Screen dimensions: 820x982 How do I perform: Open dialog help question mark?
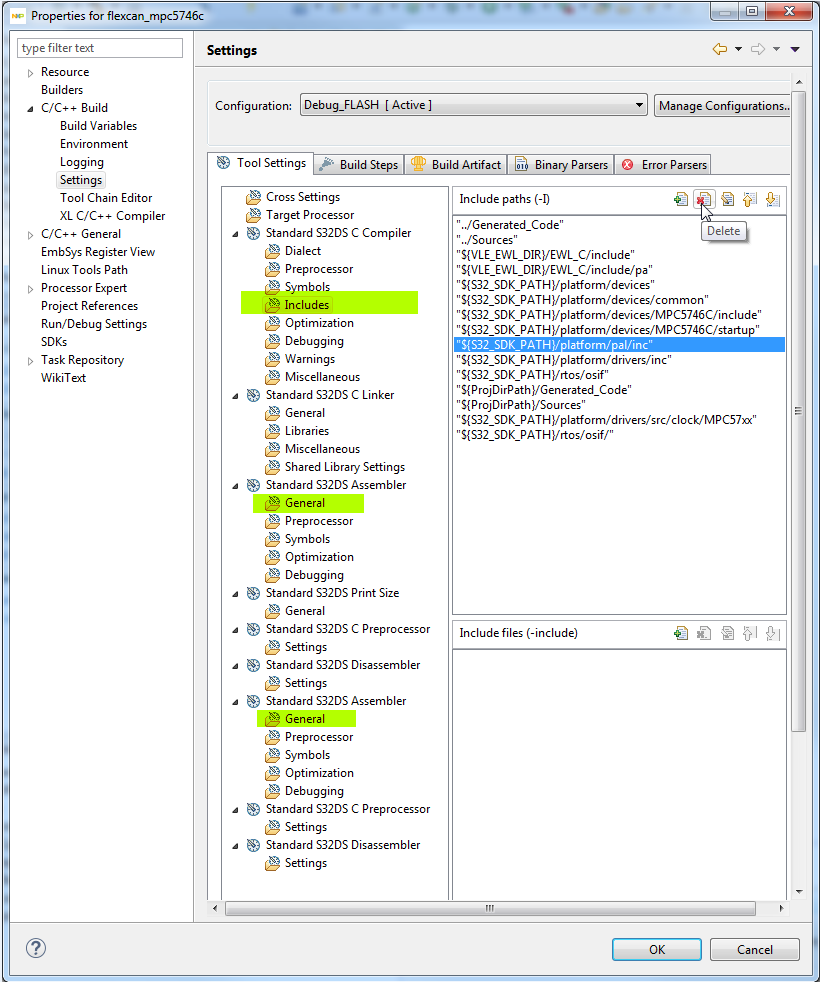36,948
